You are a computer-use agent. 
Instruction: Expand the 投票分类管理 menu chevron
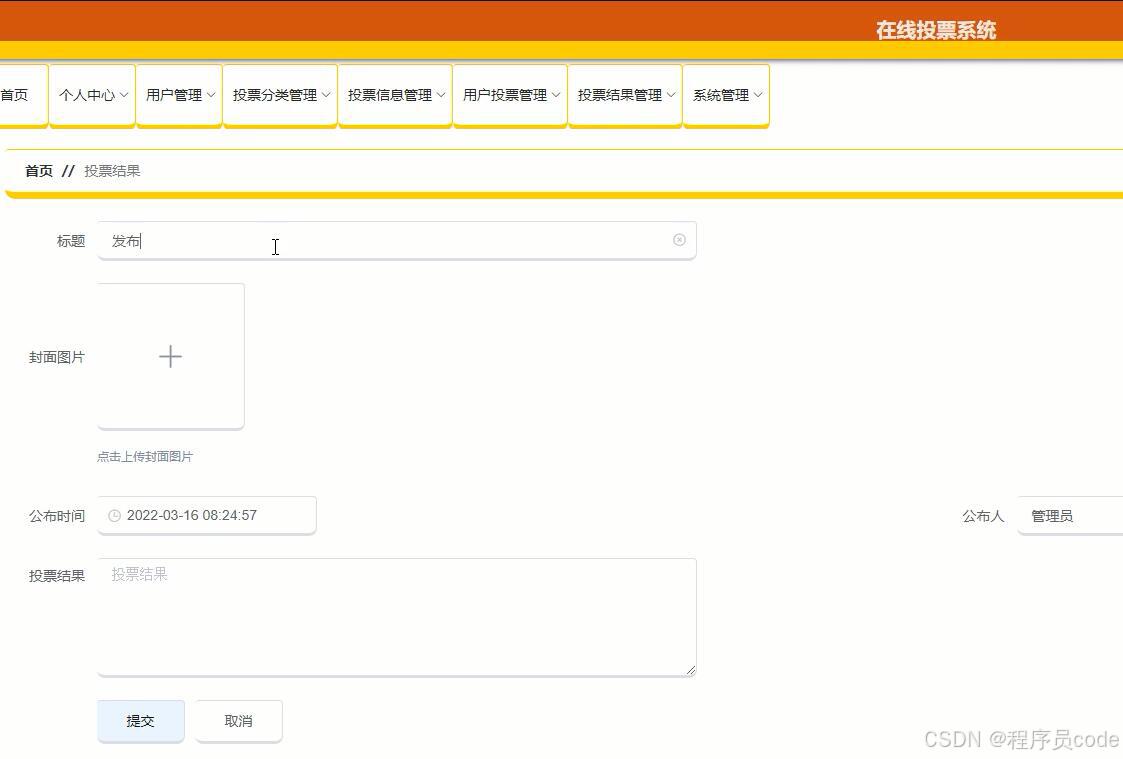tap(326, 95)
